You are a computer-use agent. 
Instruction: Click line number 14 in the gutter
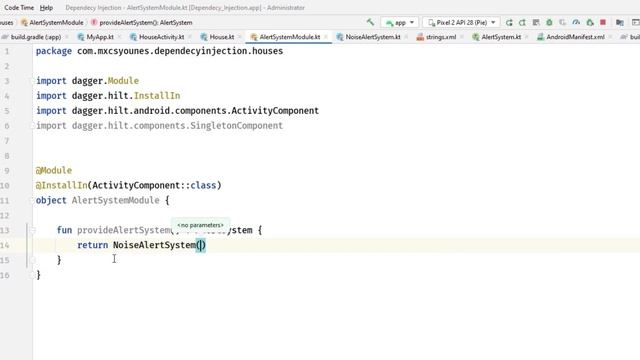click(5, 245)
